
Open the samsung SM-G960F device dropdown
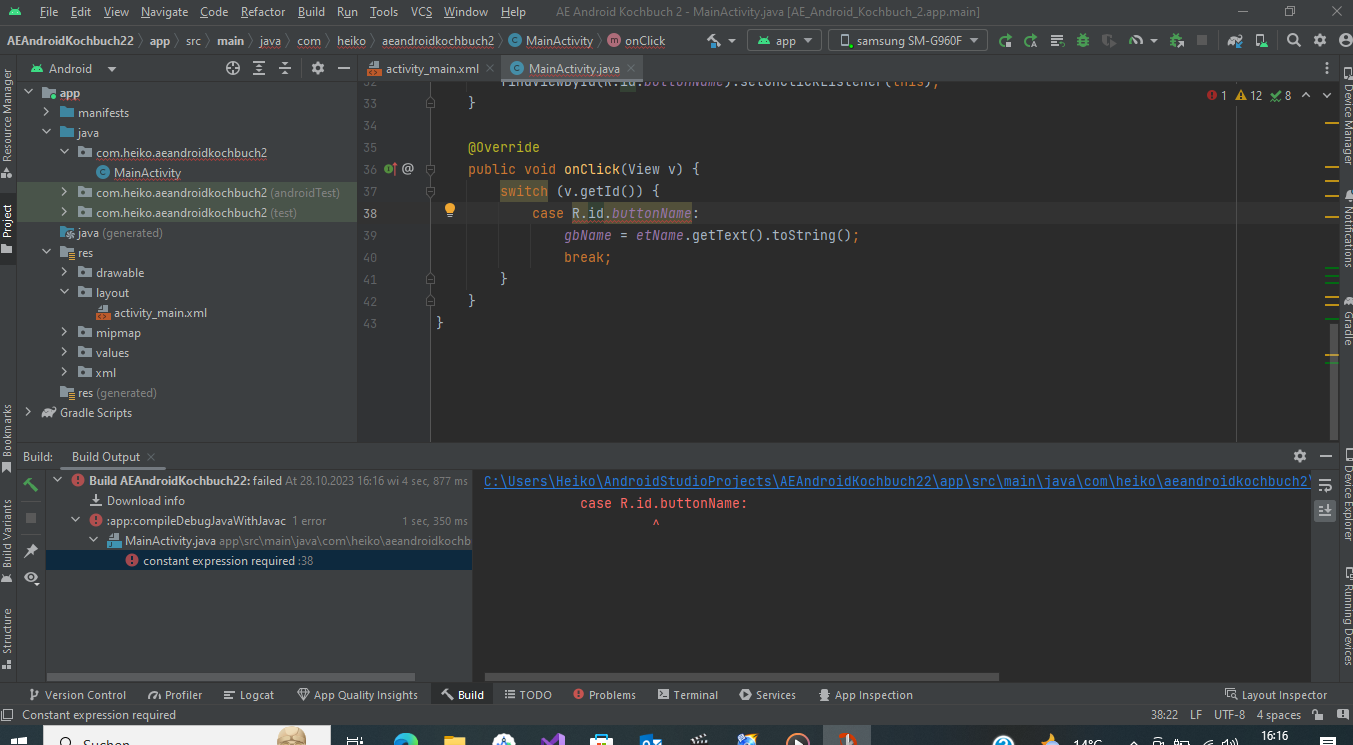coord(908,41)
